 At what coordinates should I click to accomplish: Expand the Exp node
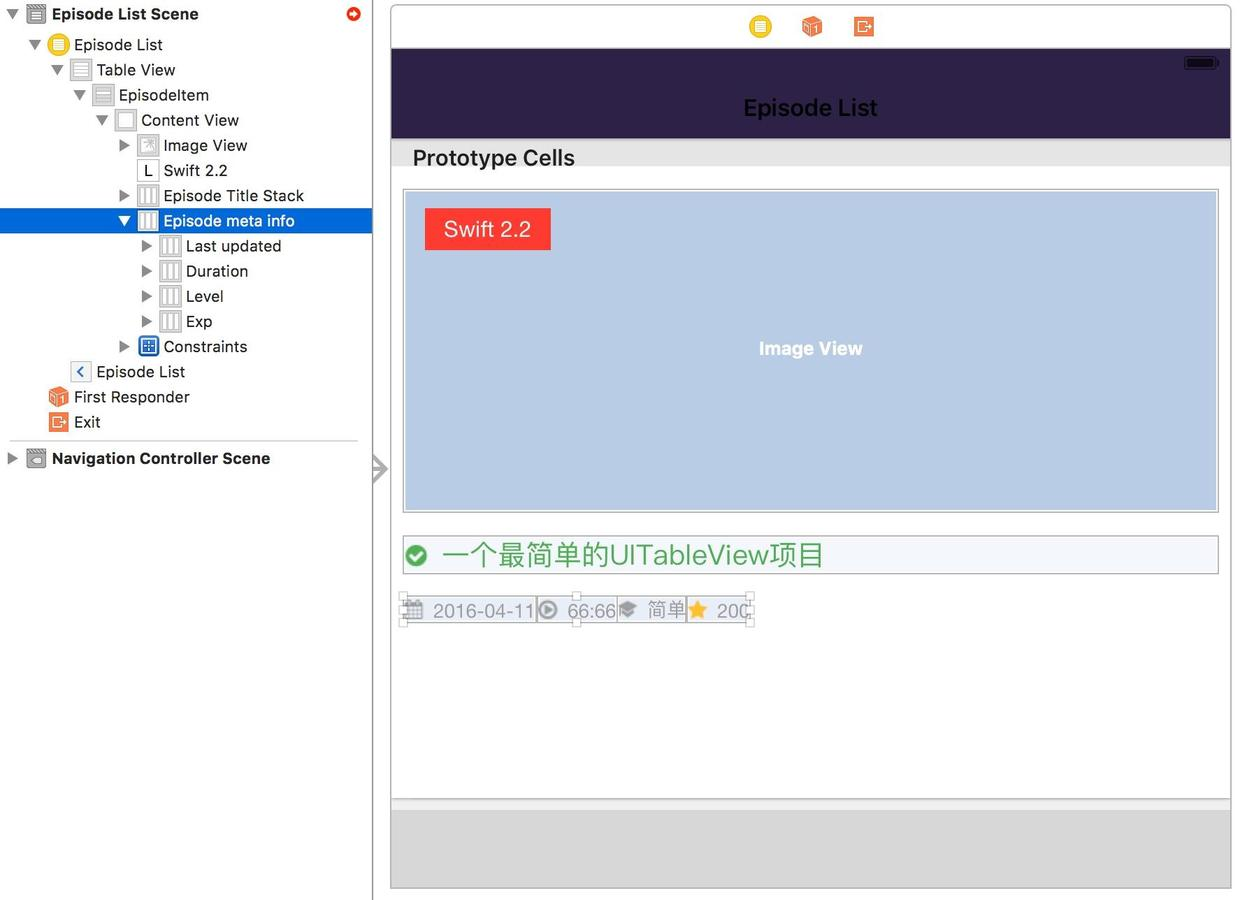[x=147, y=321]
